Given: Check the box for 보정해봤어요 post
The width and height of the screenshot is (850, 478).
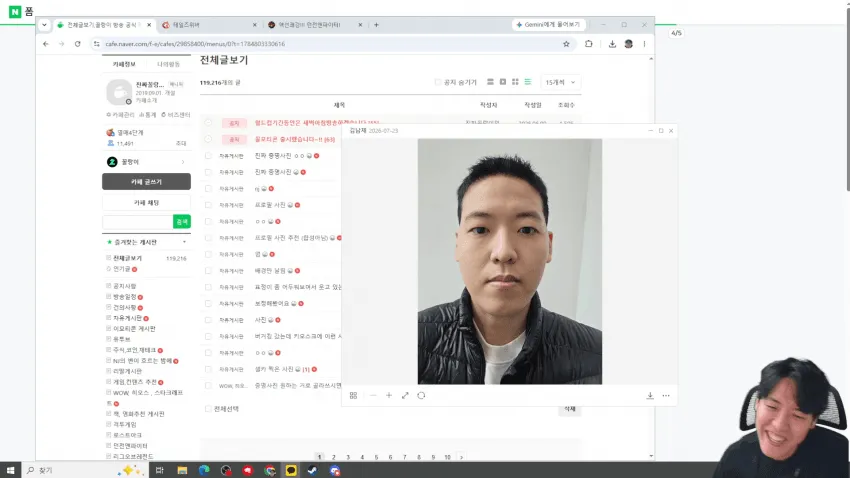Looking at the screenshot, I should tap(208, 303).
